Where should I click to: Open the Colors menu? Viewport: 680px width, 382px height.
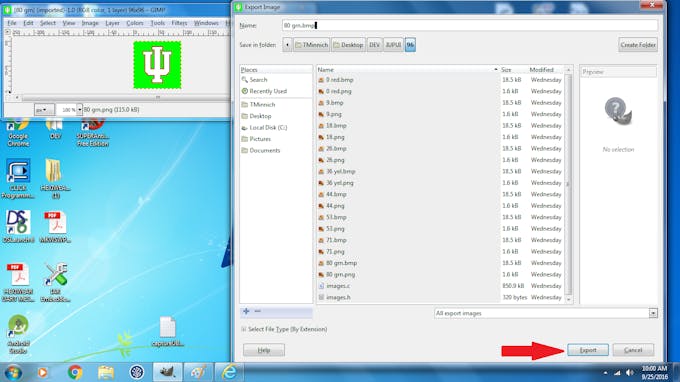point(135,23)
